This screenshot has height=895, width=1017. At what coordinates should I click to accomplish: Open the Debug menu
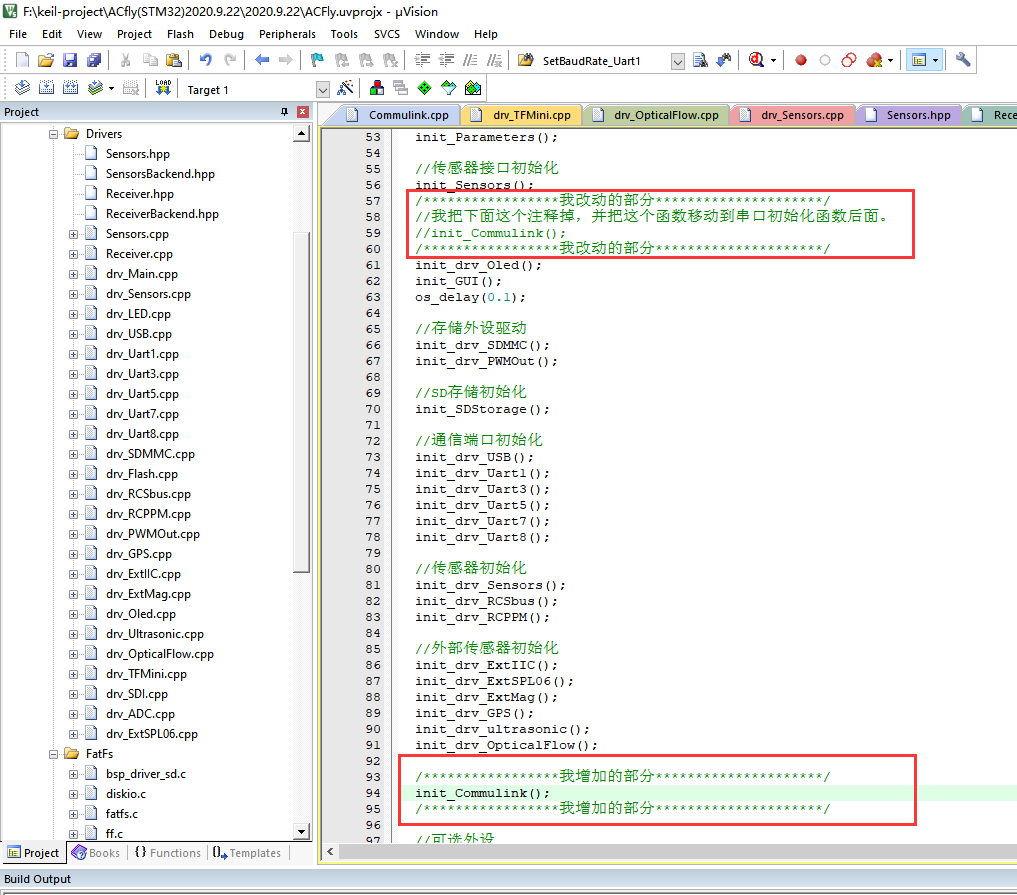point(226,34)
